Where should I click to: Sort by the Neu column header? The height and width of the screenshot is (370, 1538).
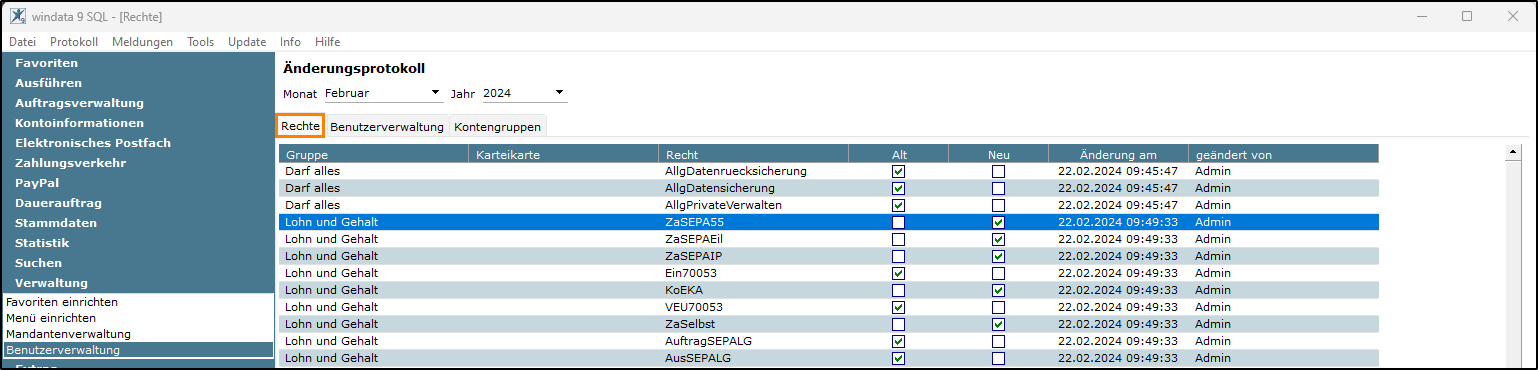998,154
